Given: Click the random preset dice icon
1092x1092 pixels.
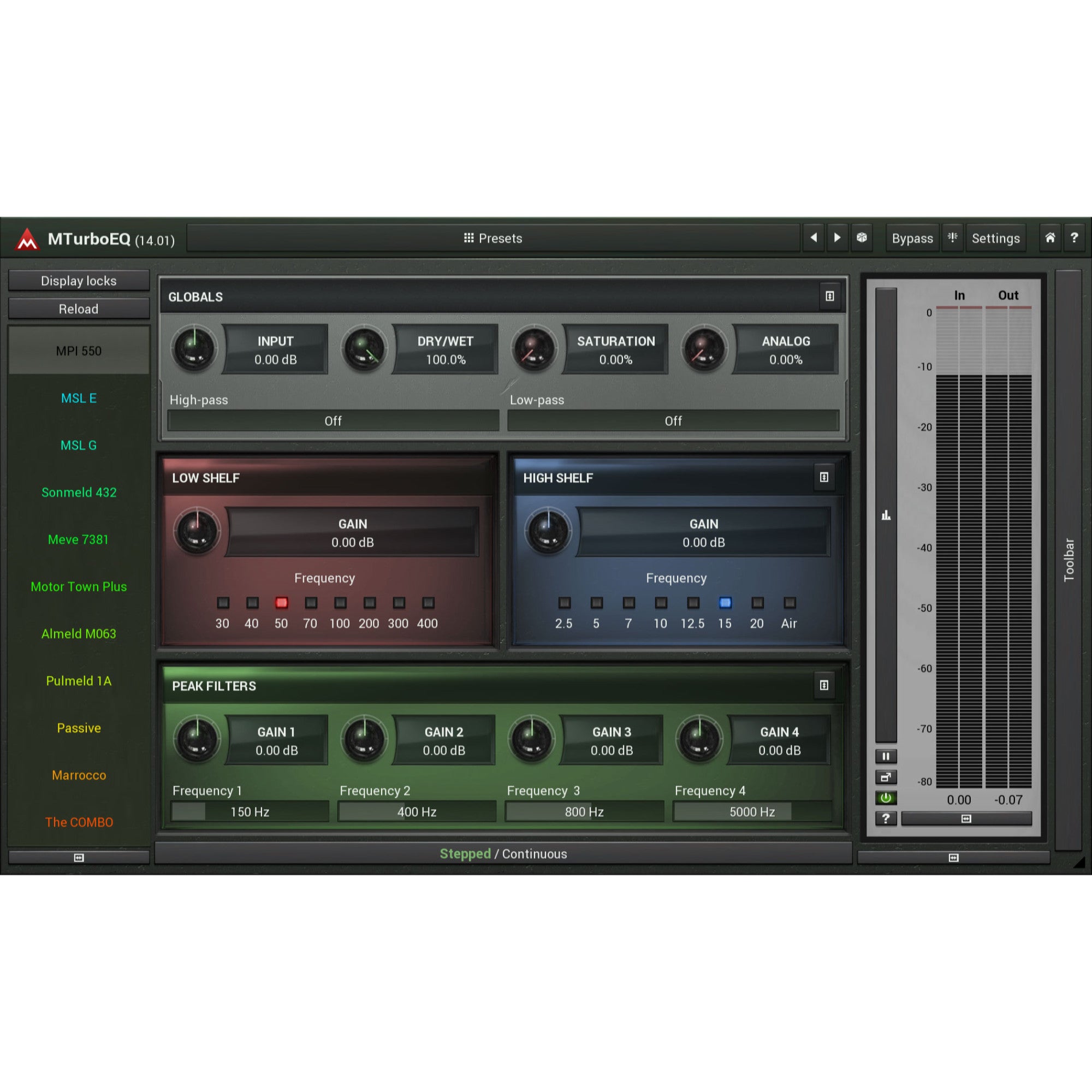Looking at the screenshot, I should click(x=862, y=238).
